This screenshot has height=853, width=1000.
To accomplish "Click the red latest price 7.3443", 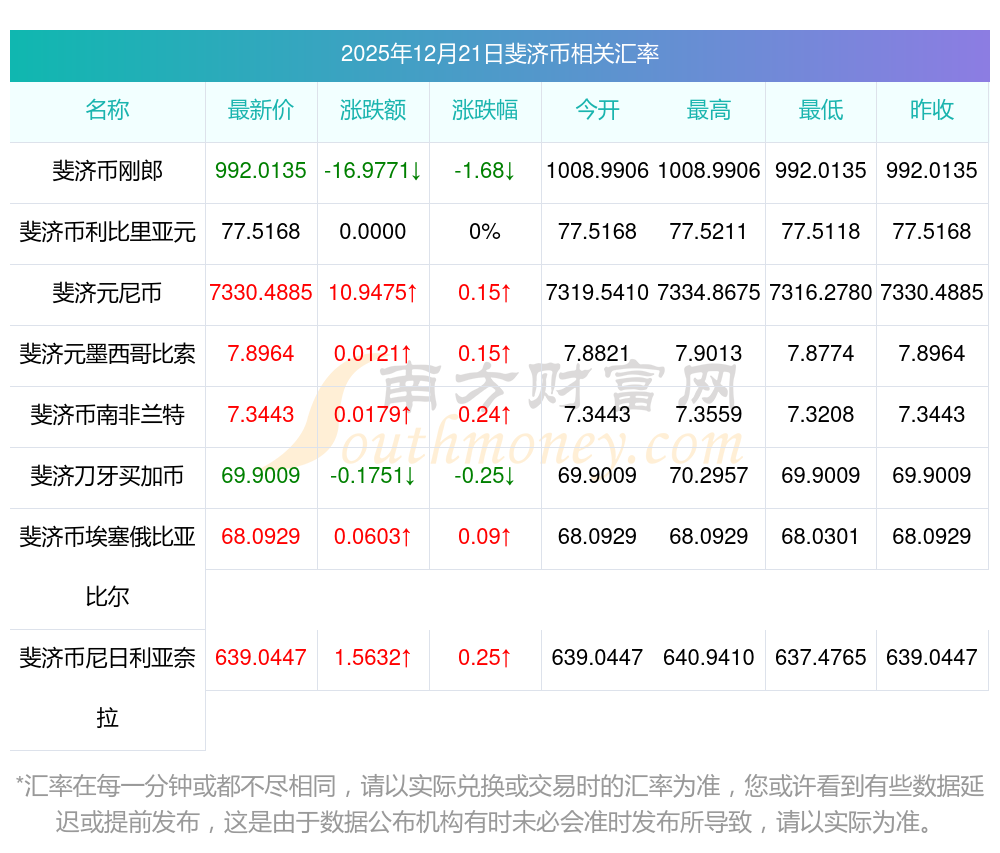I will click(261, 415).
